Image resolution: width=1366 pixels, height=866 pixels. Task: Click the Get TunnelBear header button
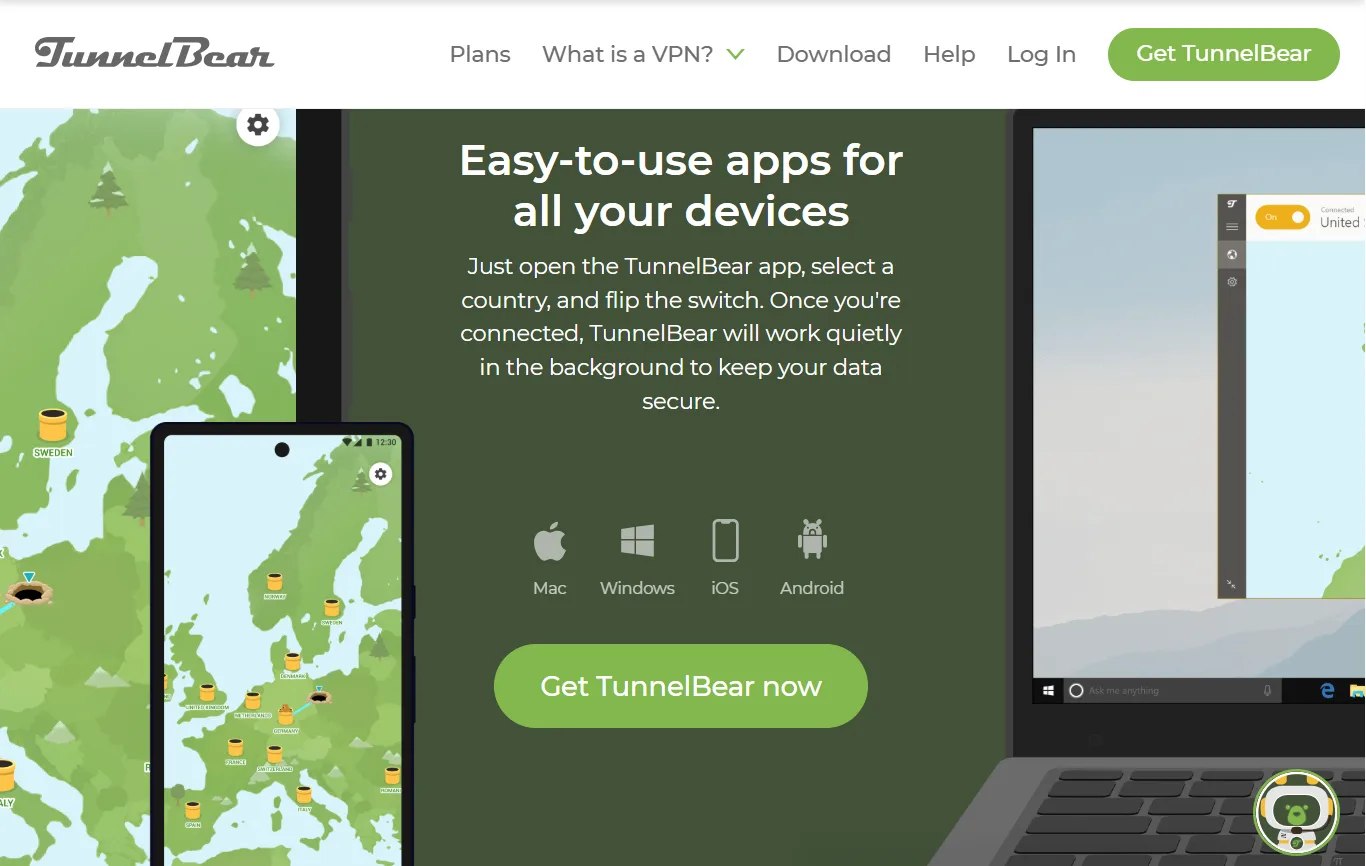click(1224, 54)
